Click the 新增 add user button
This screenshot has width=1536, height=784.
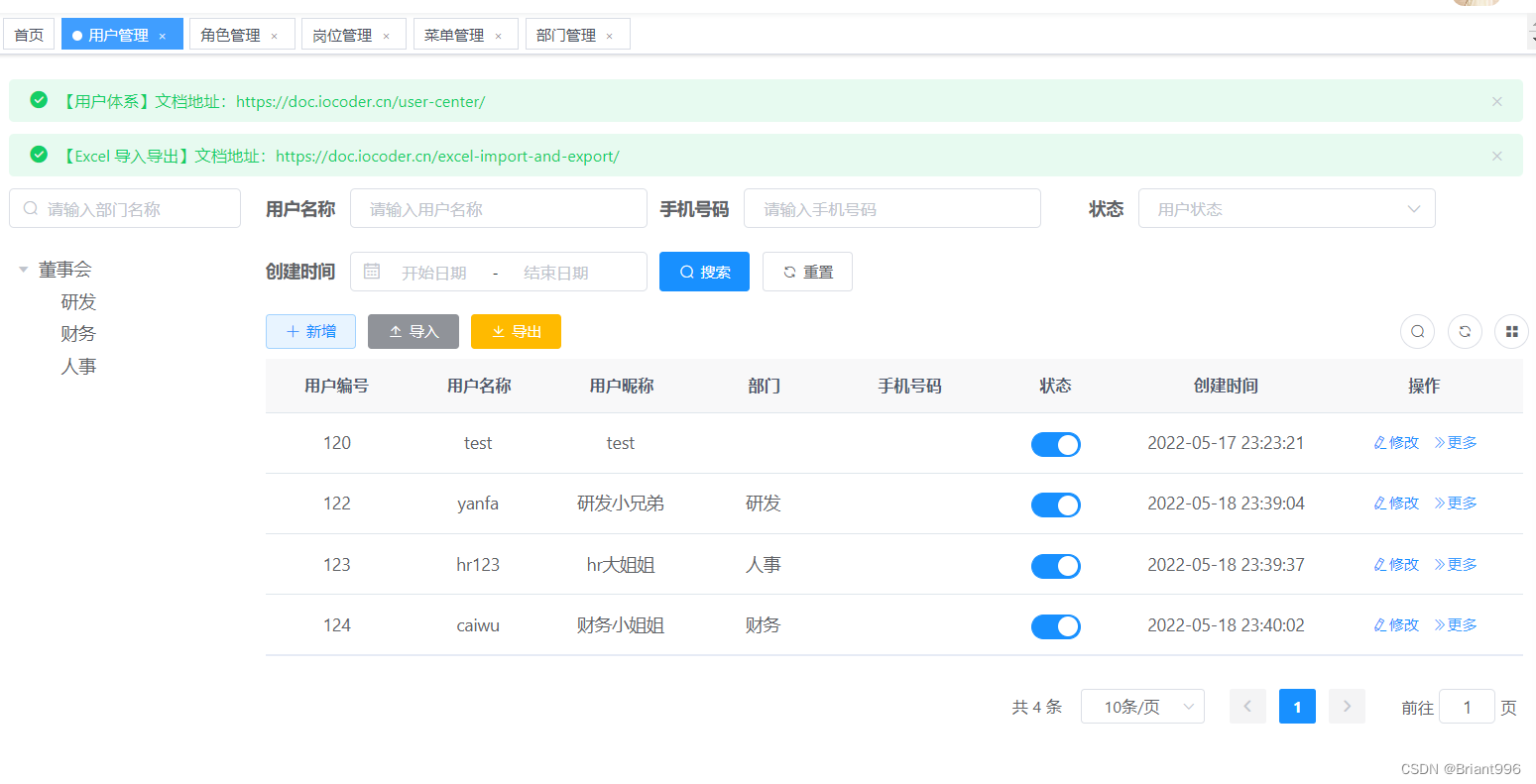(x=310, y=331)
